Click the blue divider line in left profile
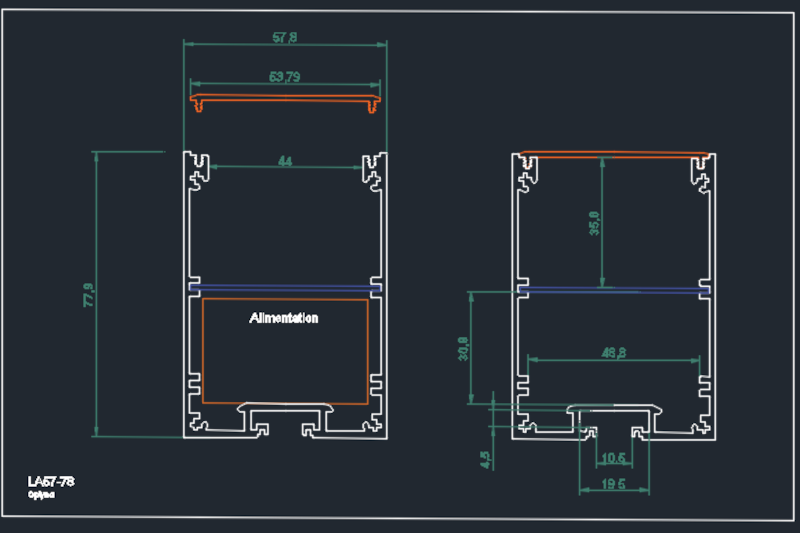Image resolution: width=800 pixels, height=533 pixels. 285,288
